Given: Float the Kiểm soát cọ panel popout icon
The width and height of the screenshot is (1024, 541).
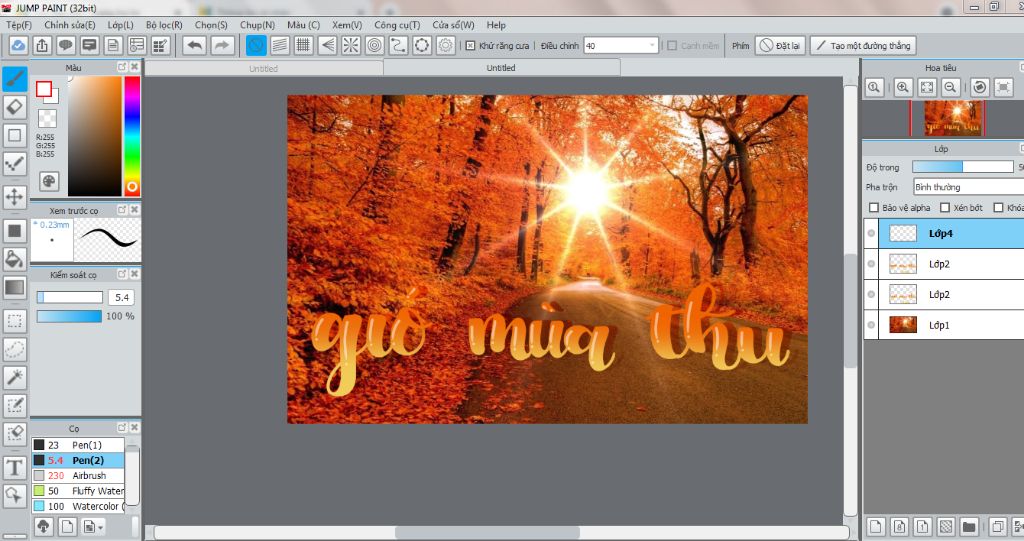Looking at the screenshot, I should pyautogui.click(x=121, y=274).
